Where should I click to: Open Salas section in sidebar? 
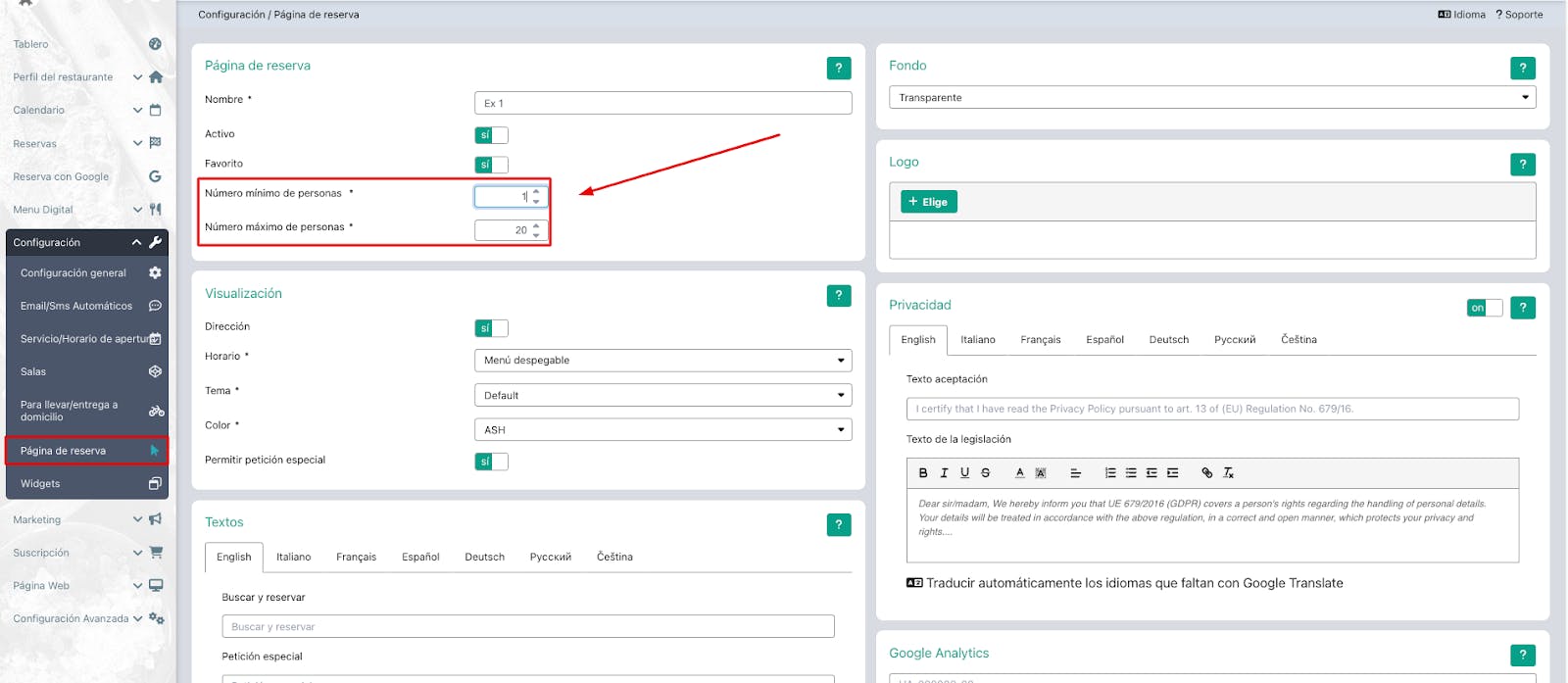86,371
